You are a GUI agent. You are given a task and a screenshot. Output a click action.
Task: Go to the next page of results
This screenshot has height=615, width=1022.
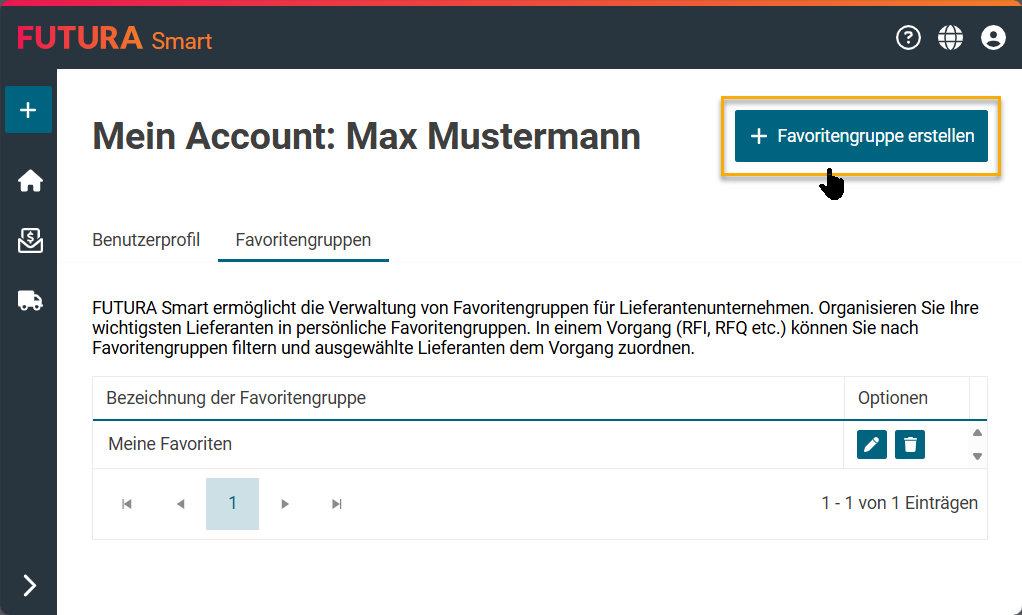point(285,504)
